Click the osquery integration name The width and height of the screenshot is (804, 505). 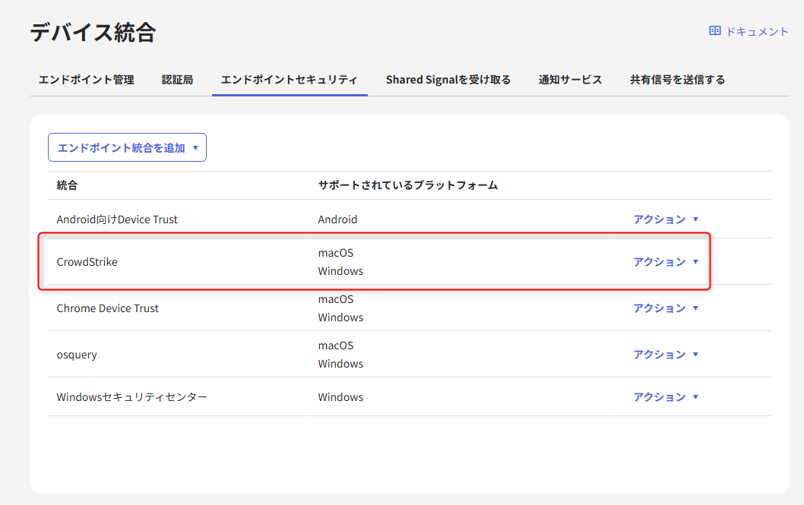tap(77, 354)
